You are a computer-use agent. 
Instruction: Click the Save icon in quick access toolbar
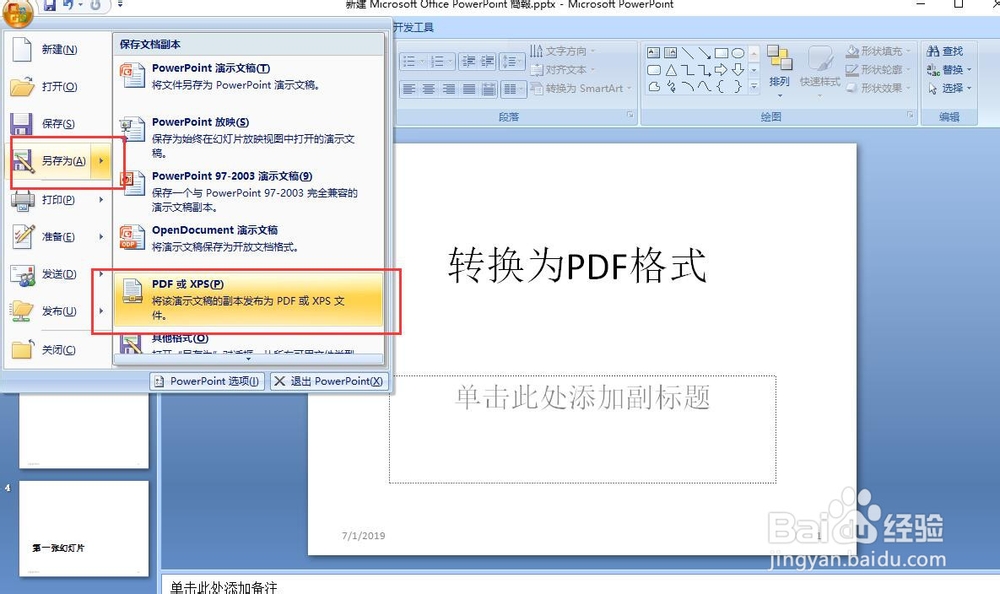tap(49, 5)
